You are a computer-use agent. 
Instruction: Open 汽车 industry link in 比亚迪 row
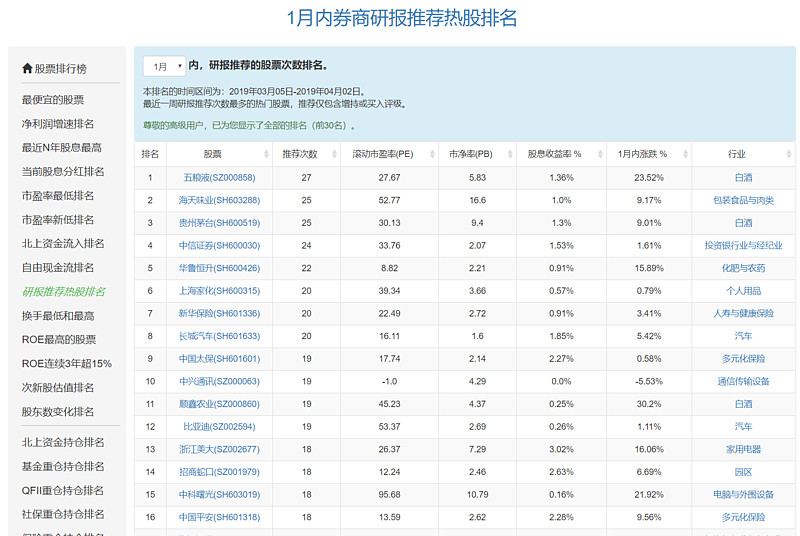pyautogui.click(x=743, y=426)
